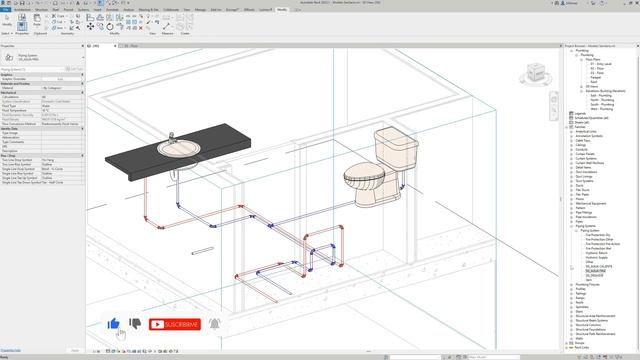640x360 pixels.
Task: Select the Parapet floor plan
Action: (x=596, y=78)
